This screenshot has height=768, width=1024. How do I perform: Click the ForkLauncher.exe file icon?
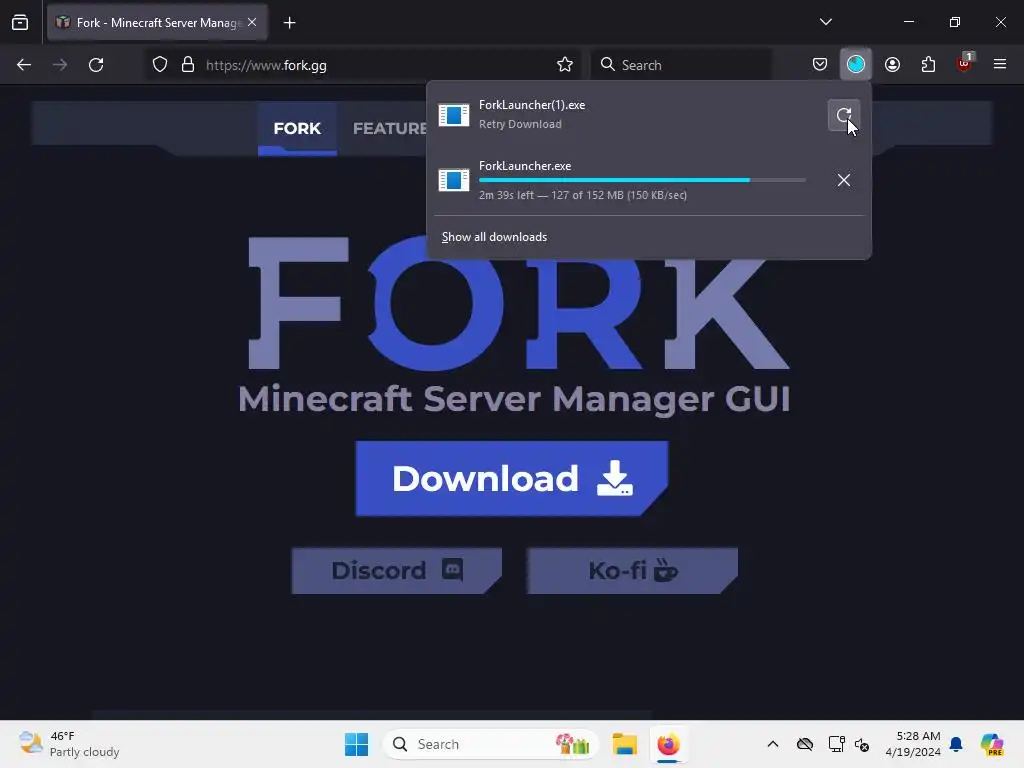(x=453, y=180)
